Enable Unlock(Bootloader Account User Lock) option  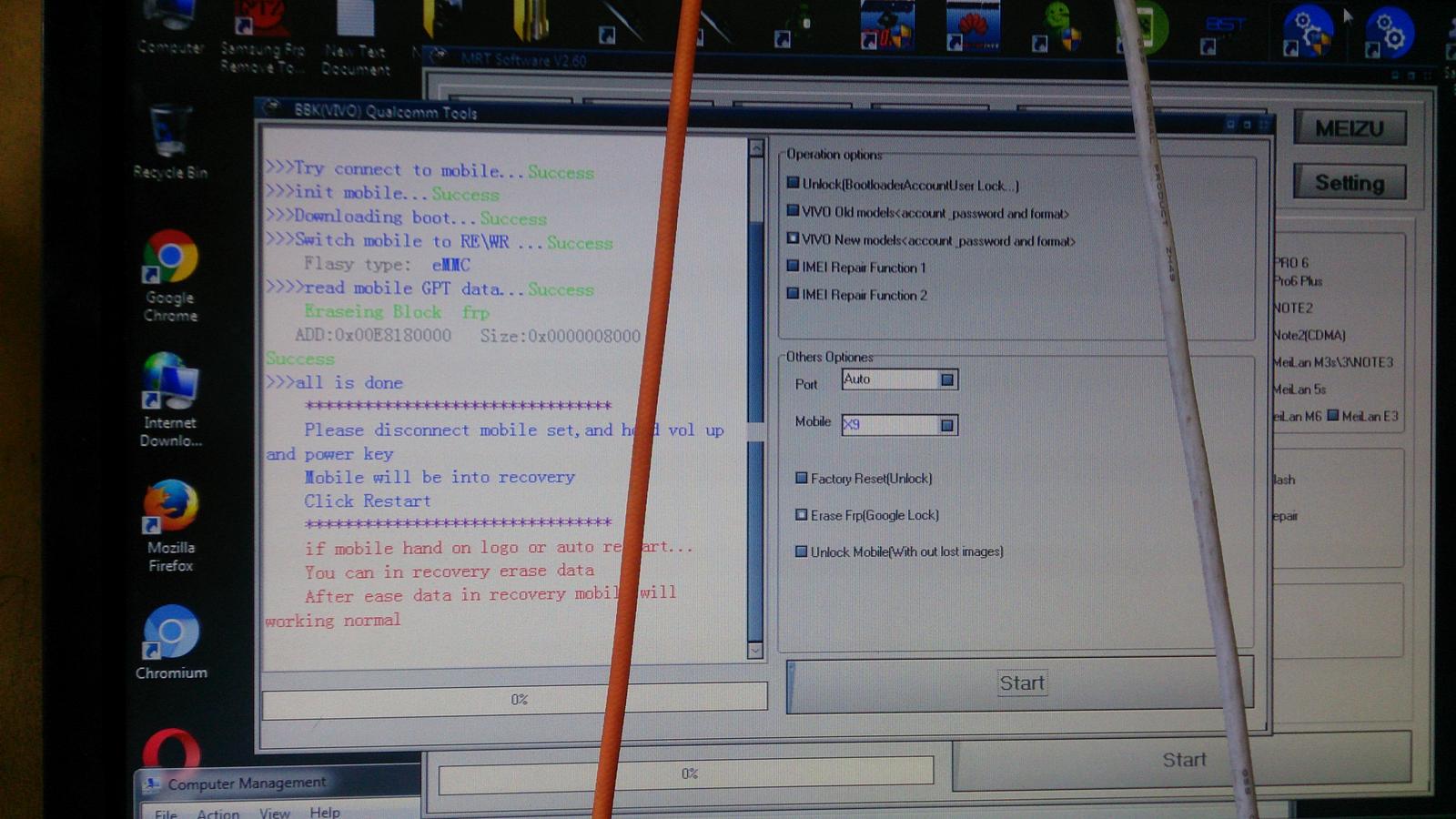[x=793, y=184]
